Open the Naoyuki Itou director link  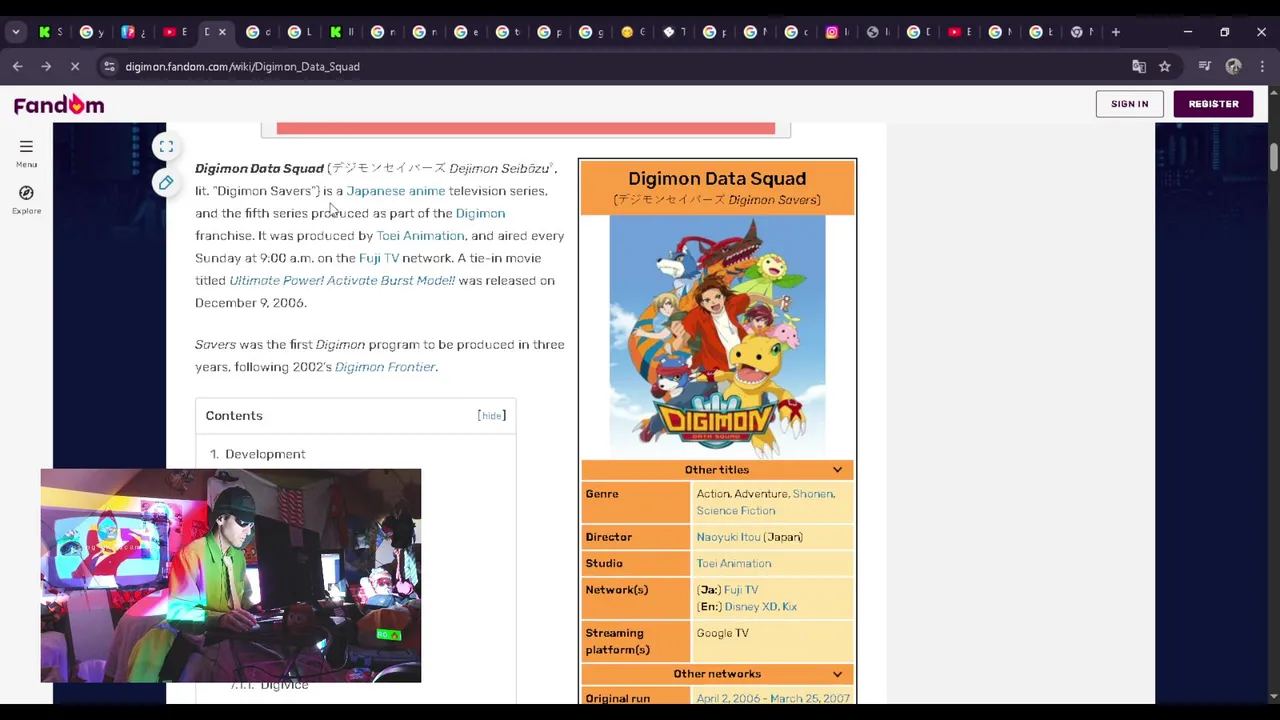click(x=729, y=537)
